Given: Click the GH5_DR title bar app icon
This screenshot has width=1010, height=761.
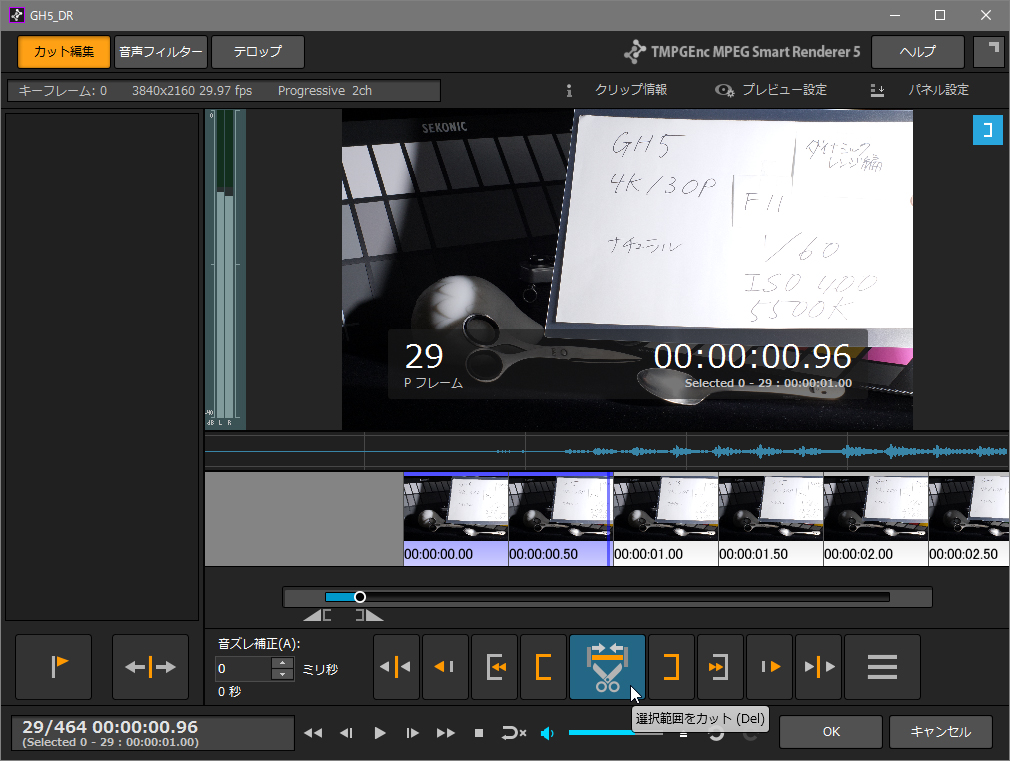Looking at the screenshot, I should click(17, 15).
